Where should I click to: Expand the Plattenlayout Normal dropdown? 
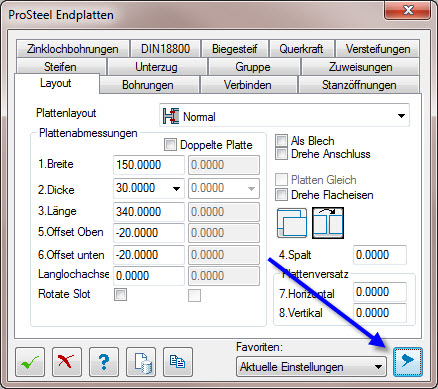[284, 115]
